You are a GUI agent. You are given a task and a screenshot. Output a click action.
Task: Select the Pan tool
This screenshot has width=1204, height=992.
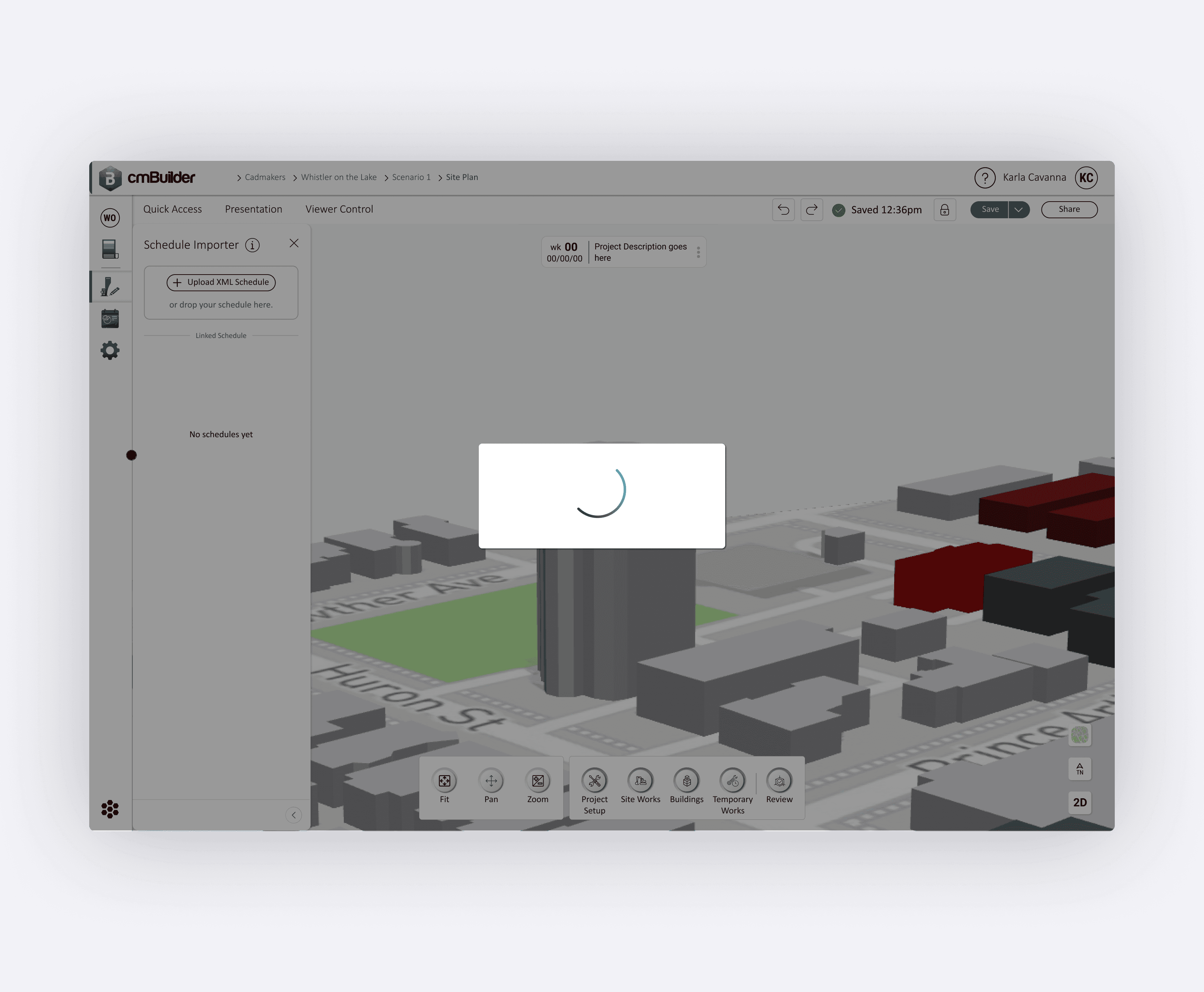(x=491, y=780)
